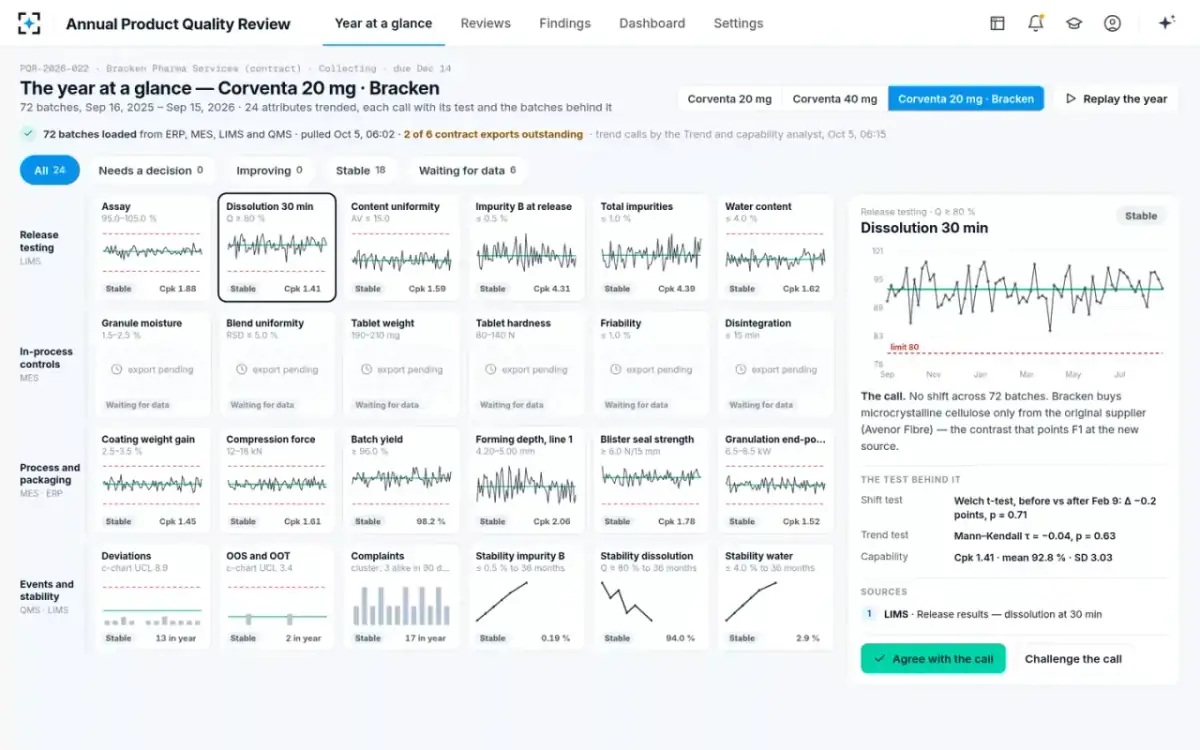Click the Granule moisture export pending clock icon

click(x=117, y=369)
